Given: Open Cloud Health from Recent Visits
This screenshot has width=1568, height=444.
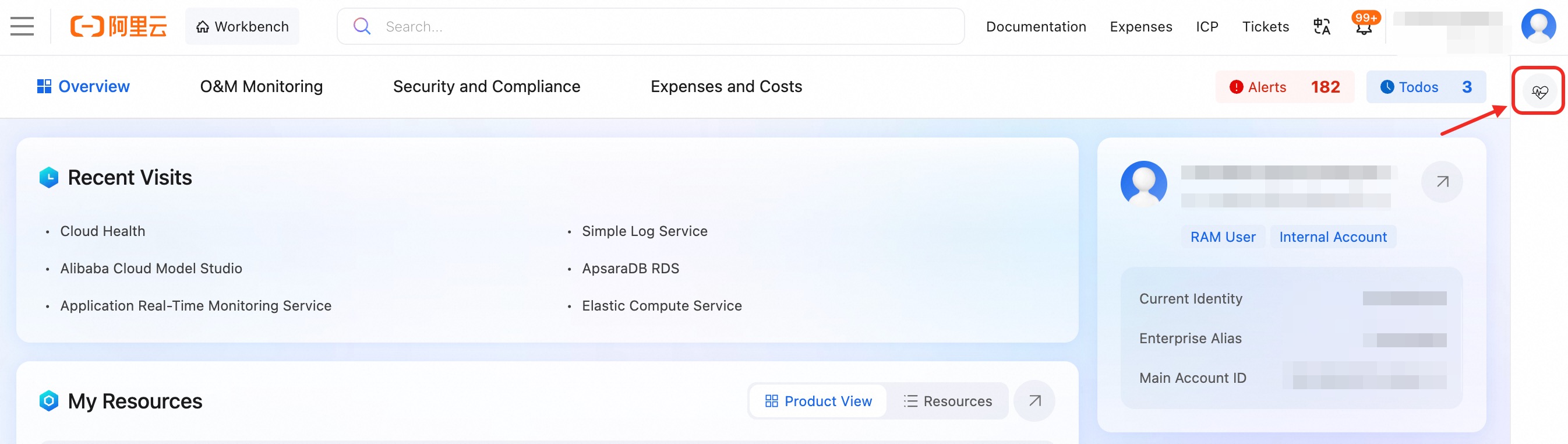Looking at the screenshot, I should click(103, 231).
